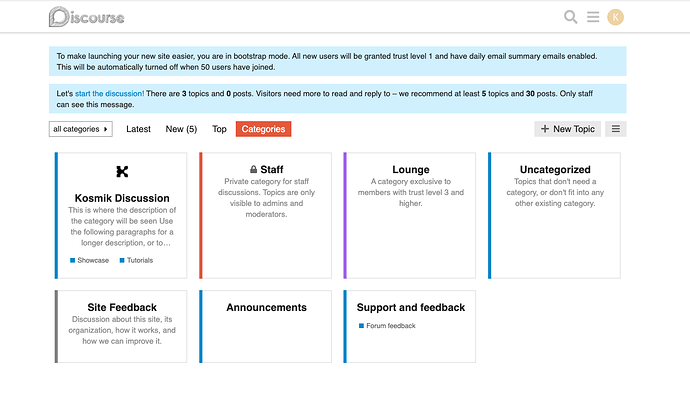This screenshot has width=690, height=403.
Task: Open the Showcase subcategory
Action: (93, 260)
